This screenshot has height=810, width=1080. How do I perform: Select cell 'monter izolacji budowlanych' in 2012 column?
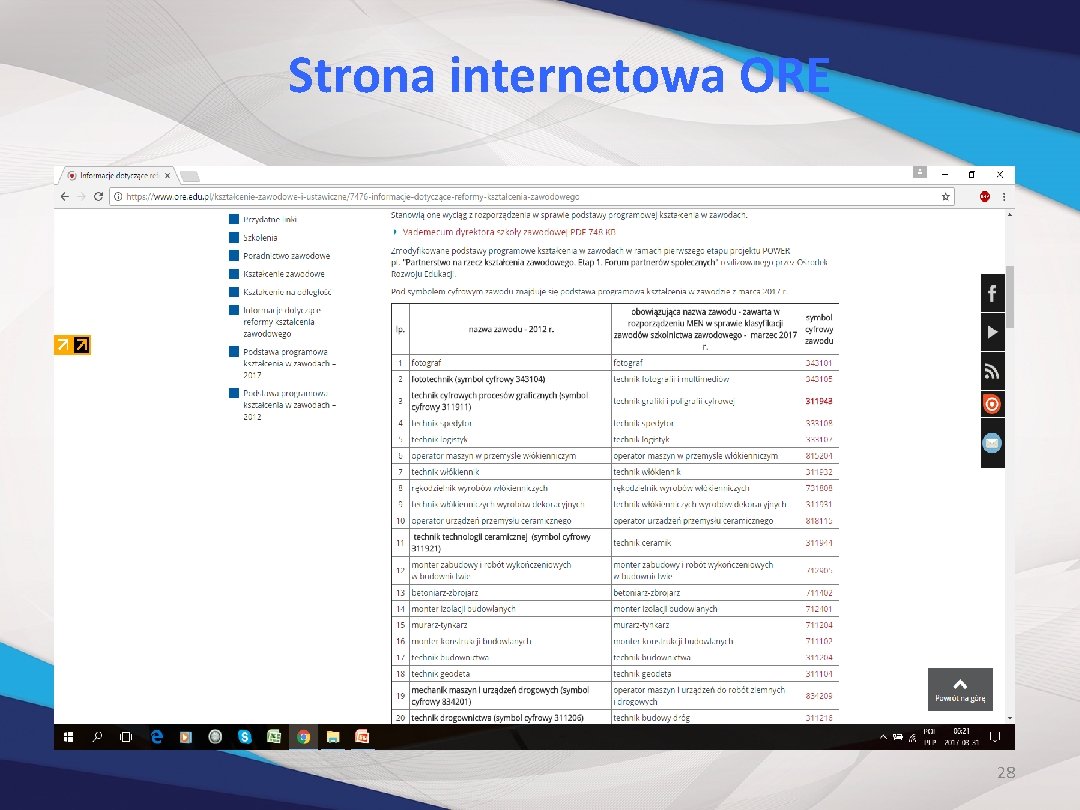pos(510,609)
